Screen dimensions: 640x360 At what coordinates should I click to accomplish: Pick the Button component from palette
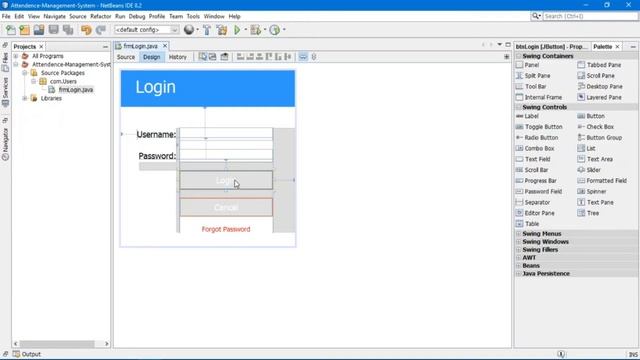coord(591,116)
